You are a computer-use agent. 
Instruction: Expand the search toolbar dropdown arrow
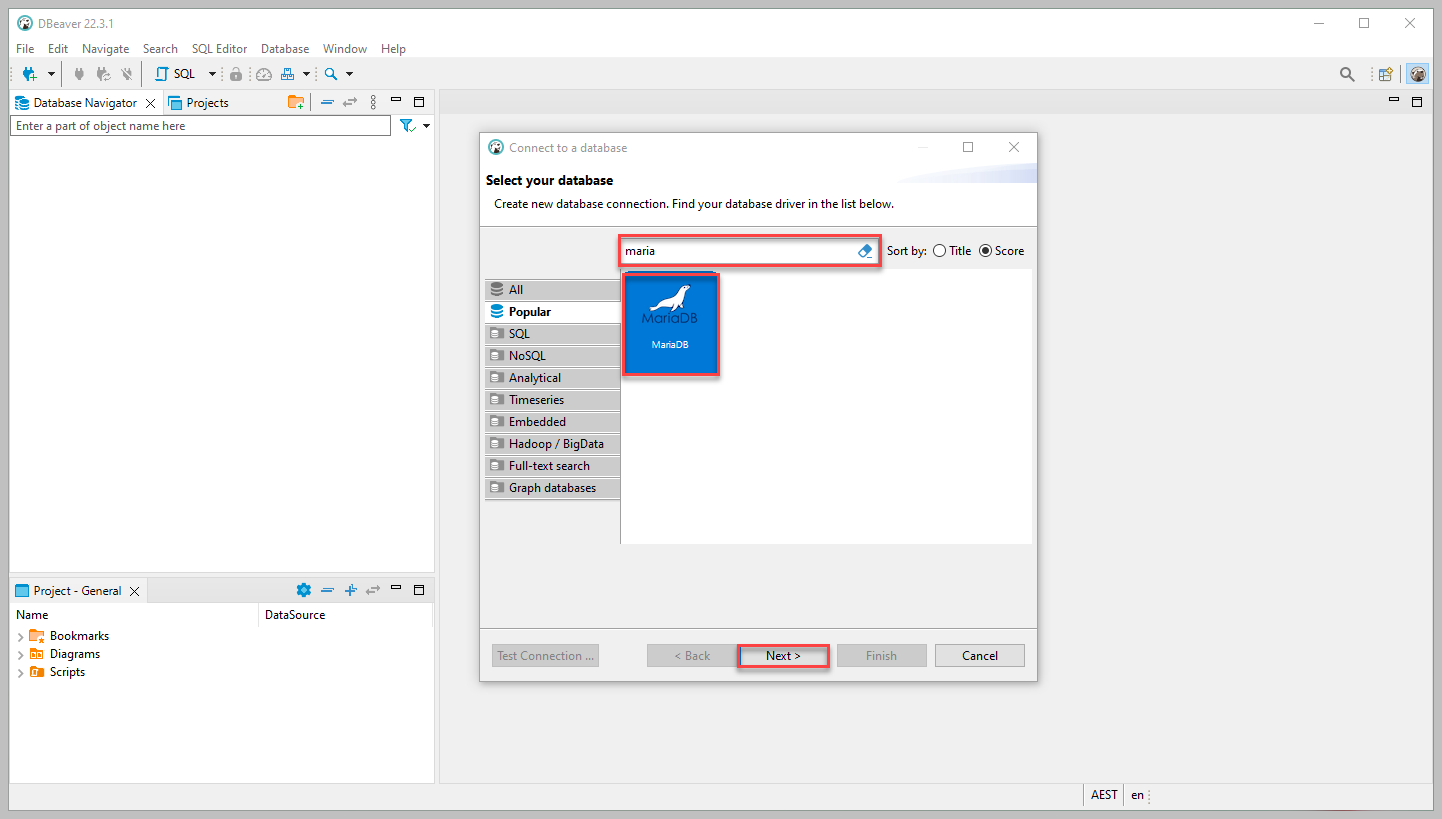point(349,74)
